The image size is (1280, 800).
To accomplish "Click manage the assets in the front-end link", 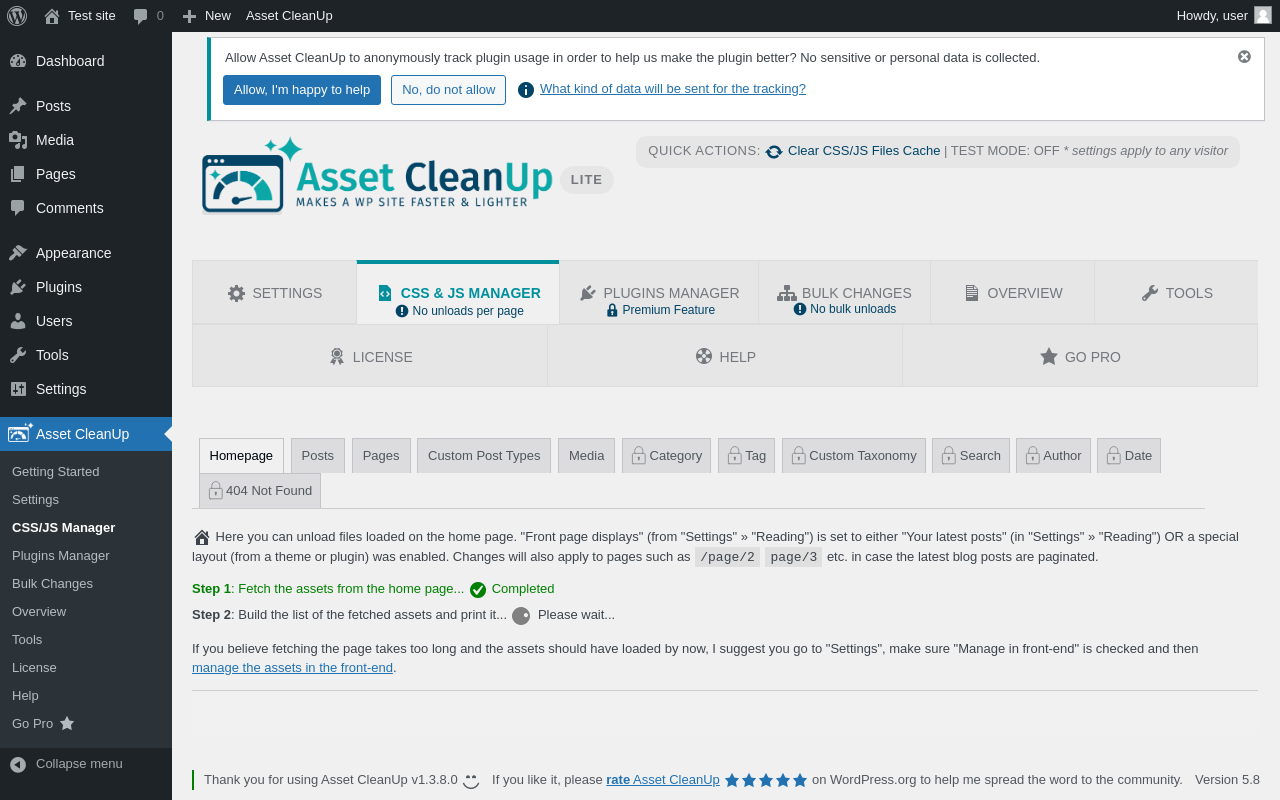I will point(292,668).
